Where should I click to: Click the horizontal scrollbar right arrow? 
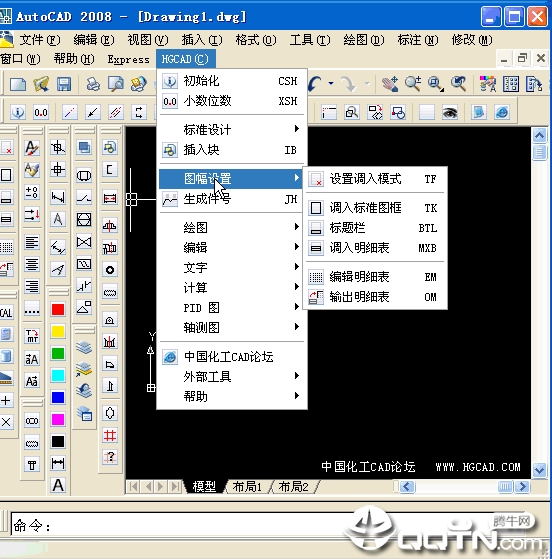[x=523, y=486]
